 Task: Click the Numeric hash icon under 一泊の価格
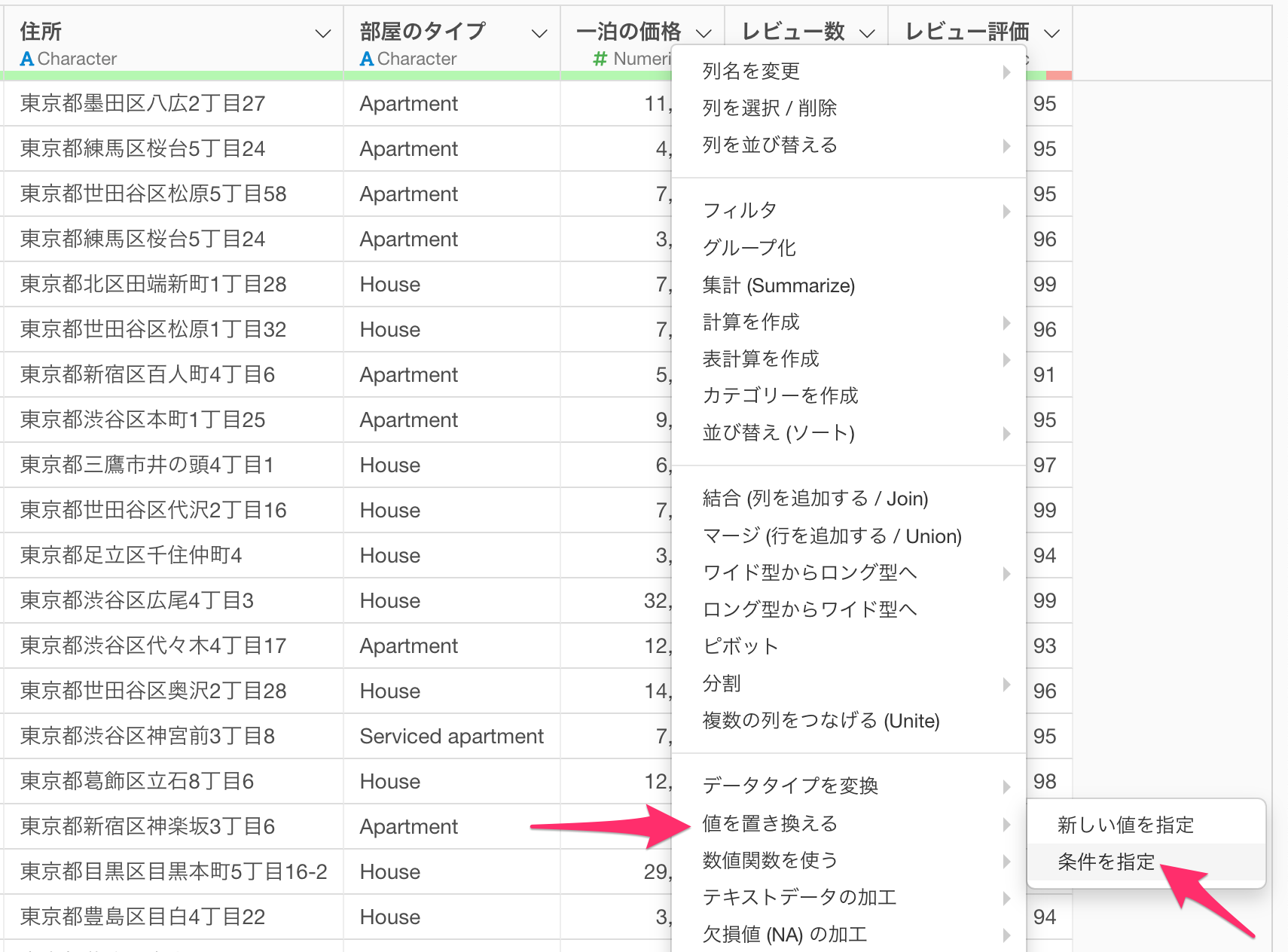pyautogui.click(x=600, y=59)
